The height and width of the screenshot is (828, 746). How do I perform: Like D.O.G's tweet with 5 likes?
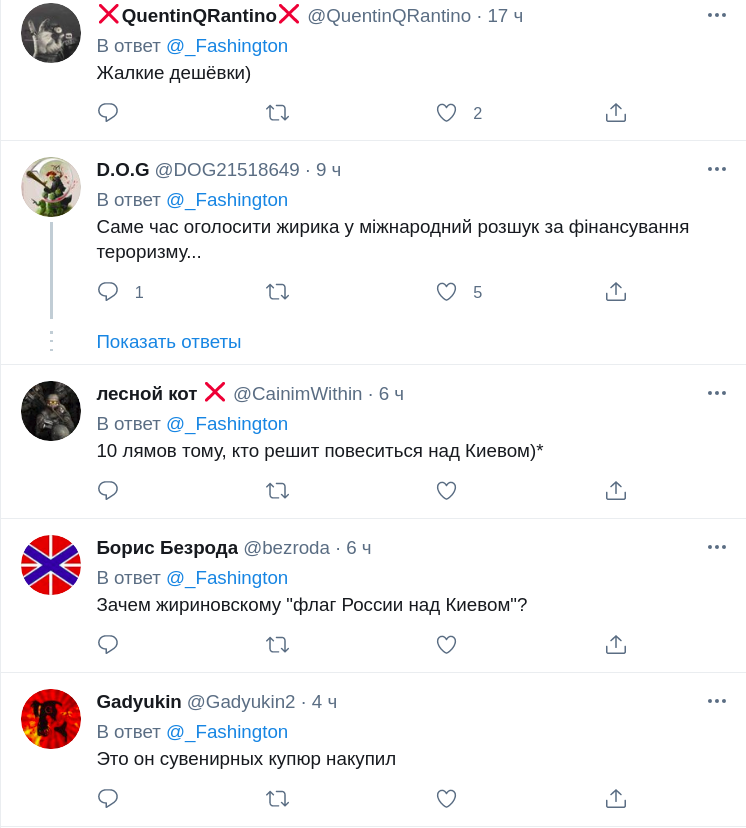[x=446, y=292]
